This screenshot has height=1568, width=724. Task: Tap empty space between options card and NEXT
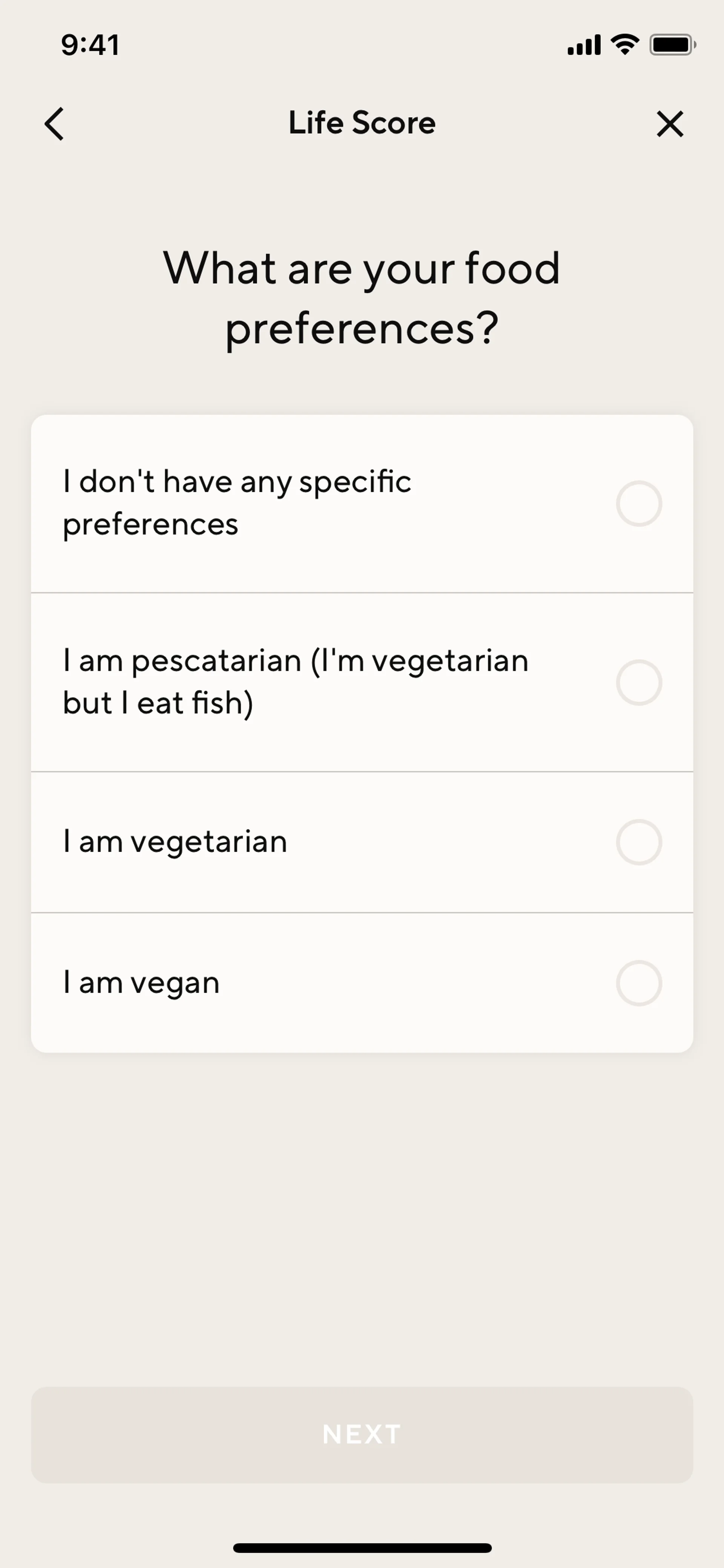pyautogui.click(x=362, y=1217)
